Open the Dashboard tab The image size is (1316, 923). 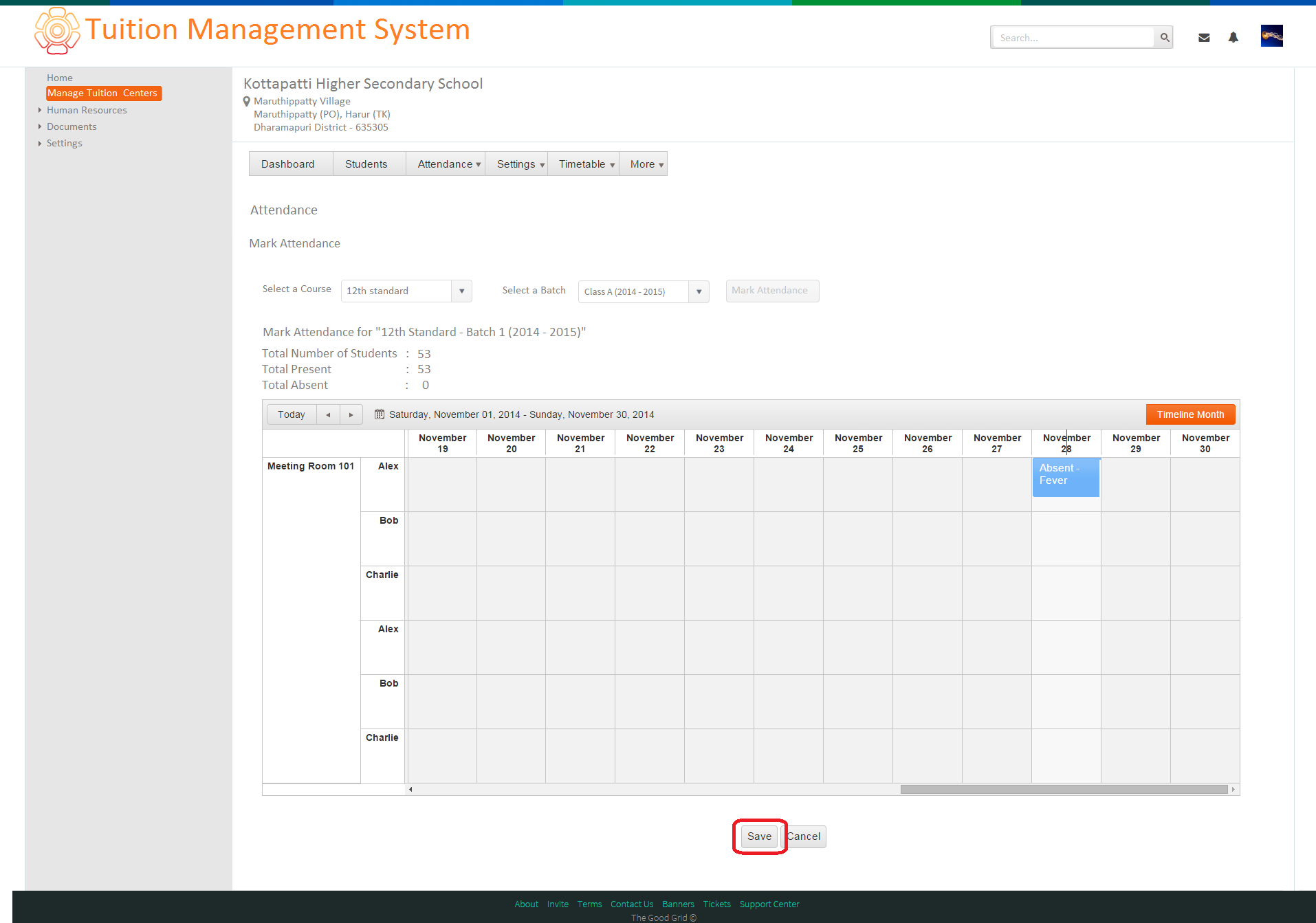coord(291,164)
